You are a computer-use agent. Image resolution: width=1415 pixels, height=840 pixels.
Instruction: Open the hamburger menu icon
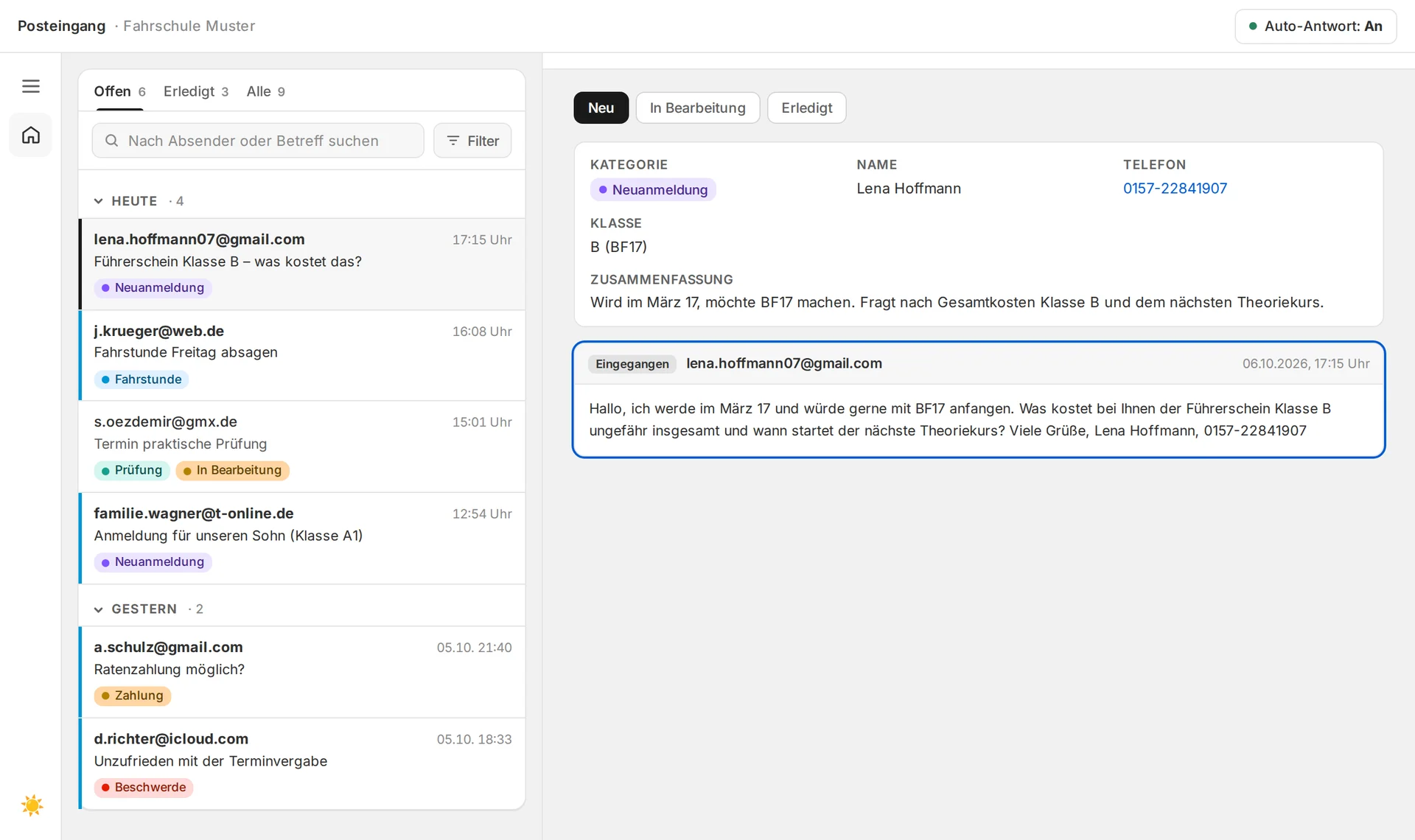31,86
